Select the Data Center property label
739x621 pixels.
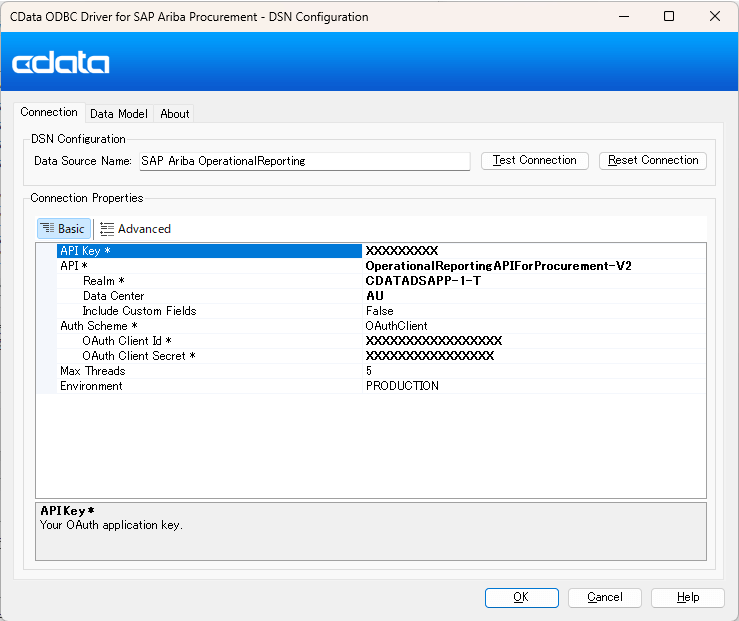114,296
